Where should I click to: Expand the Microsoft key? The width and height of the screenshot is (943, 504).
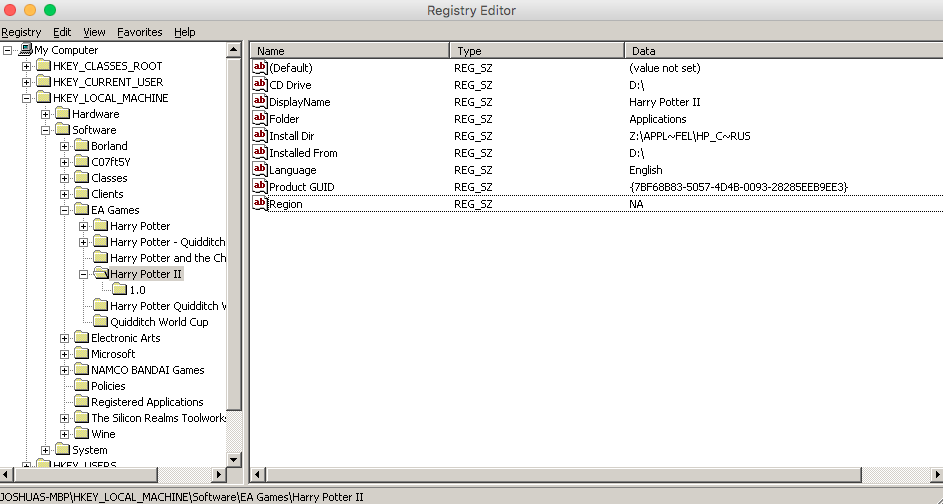[65, 354]
